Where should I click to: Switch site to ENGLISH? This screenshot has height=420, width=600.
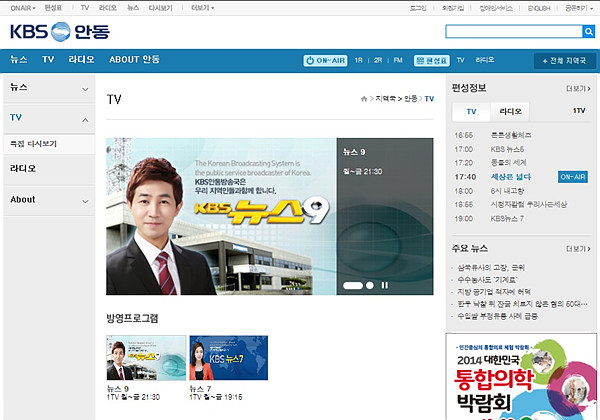[539, 8]
